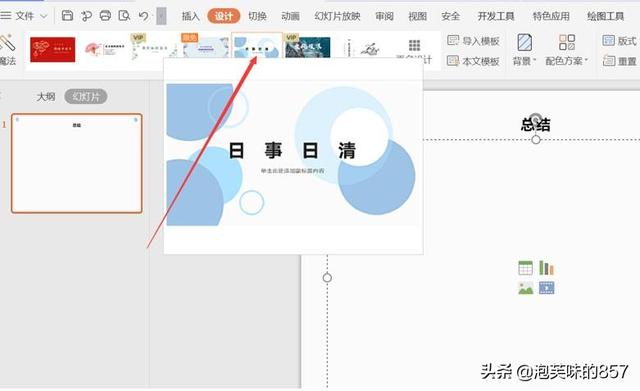This screenshot has height=391, width=640.
Task: Click 本文模板 button
Action: click(x=473, y=61)
